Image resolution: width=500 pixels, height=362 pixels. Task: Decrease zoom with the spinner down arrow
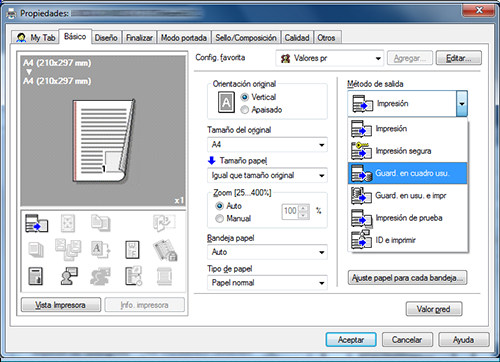coord(303,215)
